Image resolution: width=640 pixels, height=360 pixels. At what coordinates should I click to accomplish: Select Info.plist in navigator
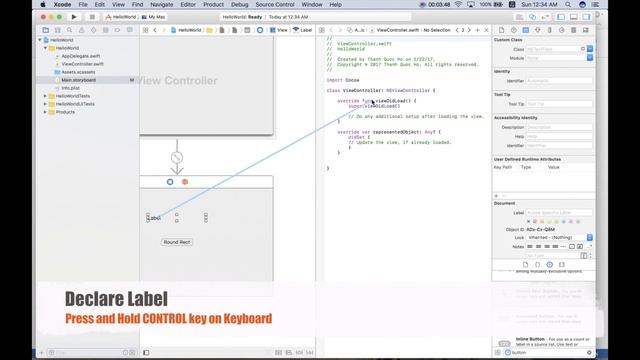pyautogui.click(x=70, y=88)
